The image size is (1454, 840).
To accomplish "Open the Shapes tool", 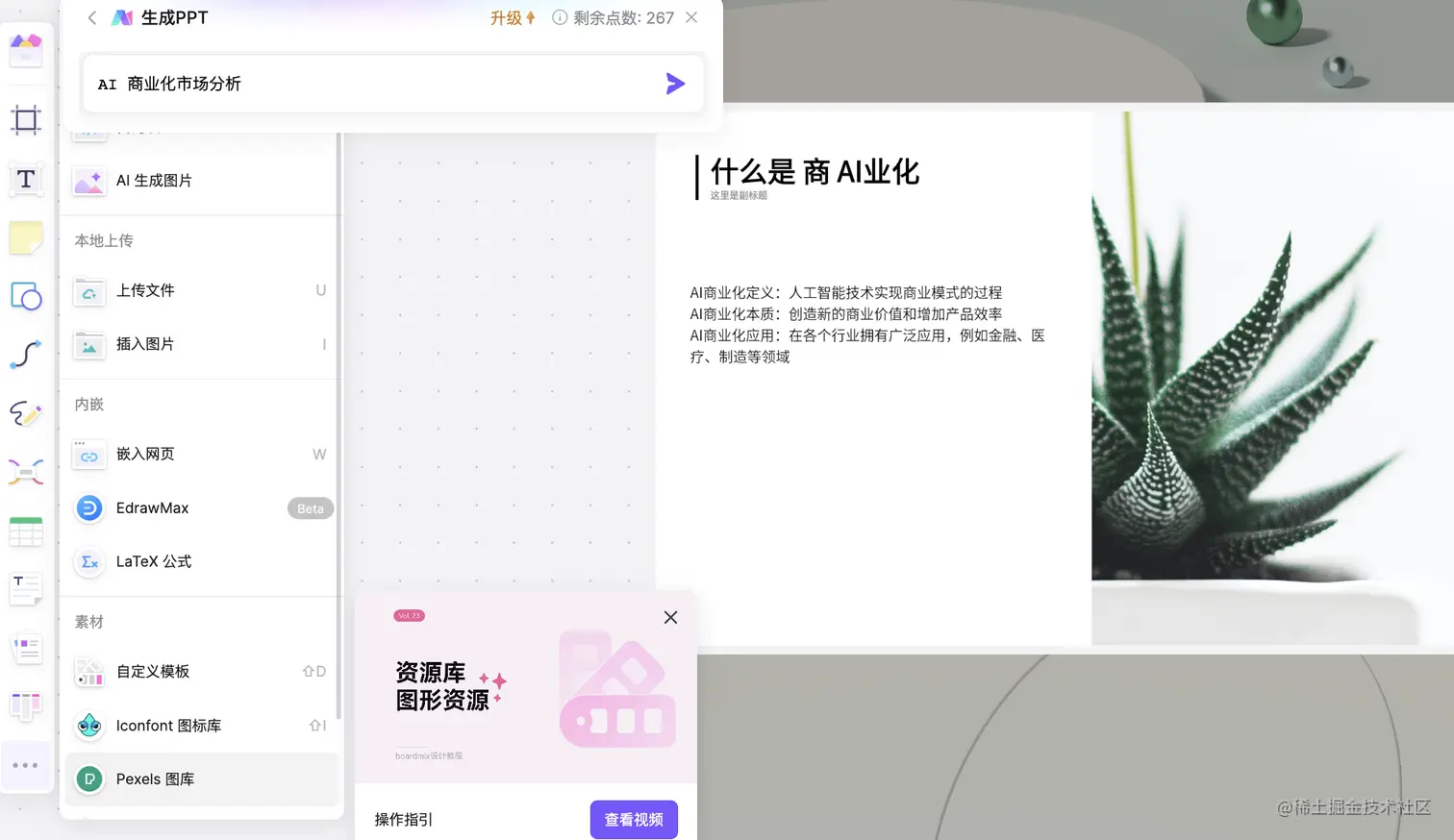I will pos(26,297).
